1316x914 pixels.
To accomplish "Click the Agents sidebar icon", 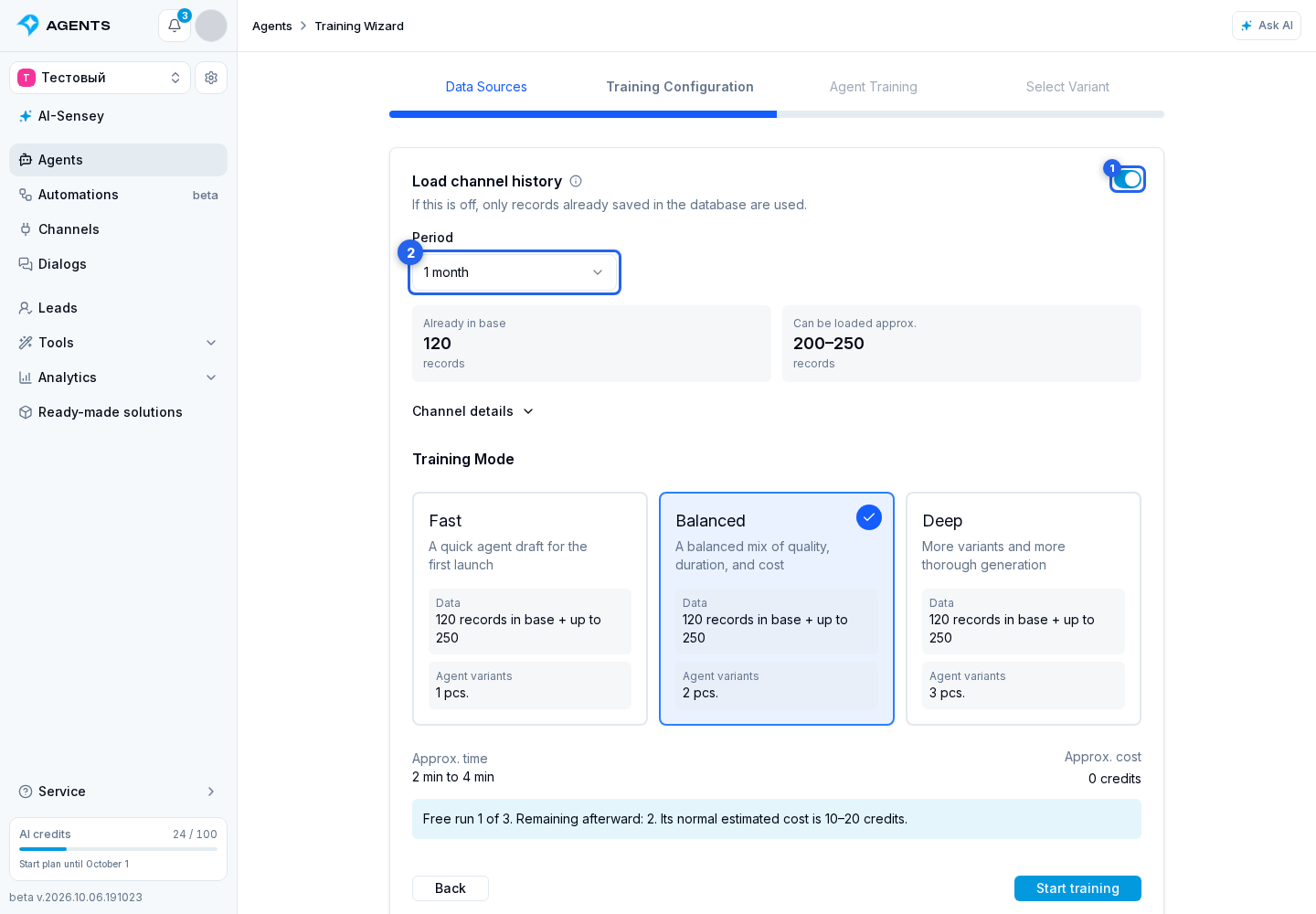I will point(26,160).
